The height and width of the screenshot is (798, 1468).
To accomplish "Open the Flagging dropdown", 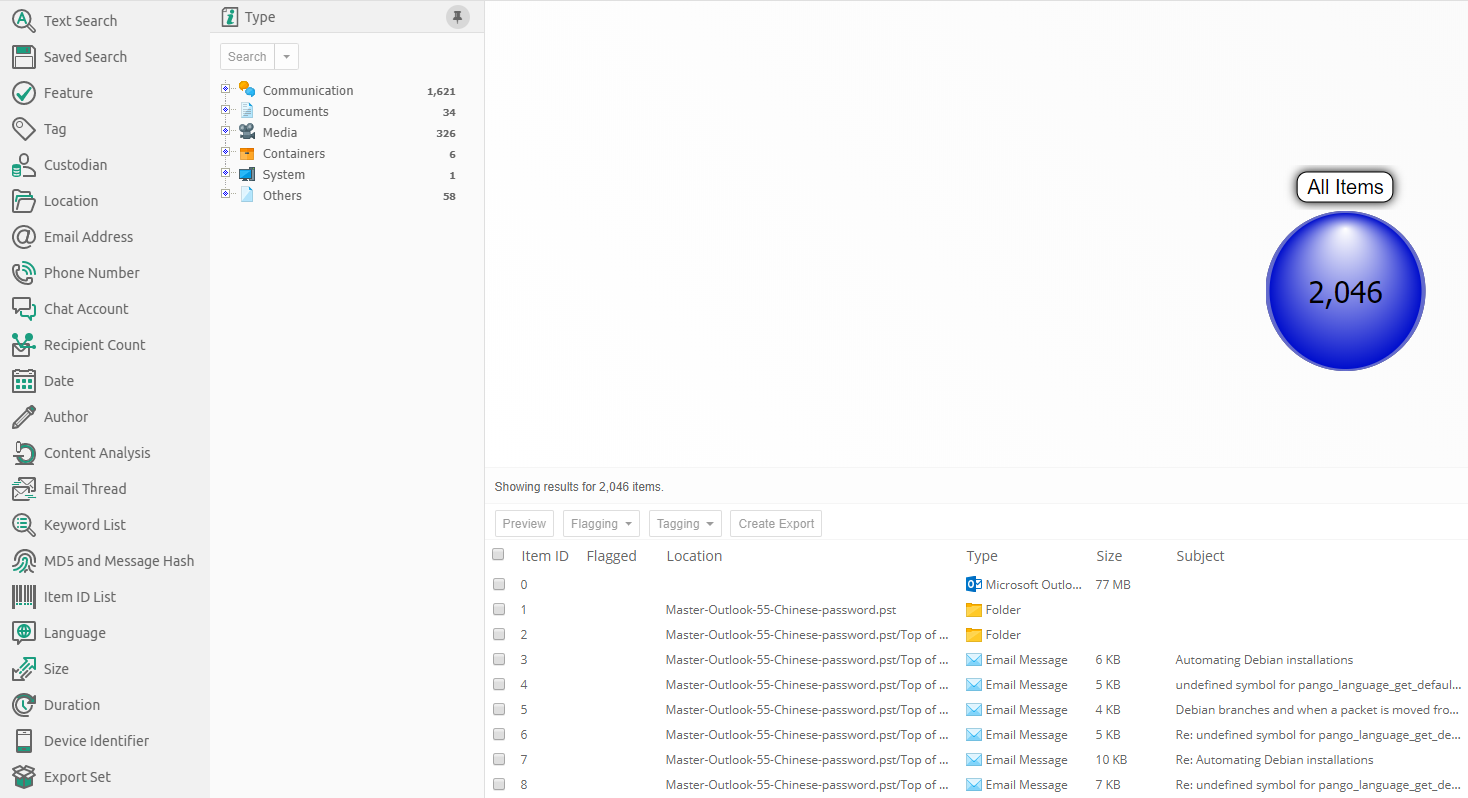I will pos(601,524).
